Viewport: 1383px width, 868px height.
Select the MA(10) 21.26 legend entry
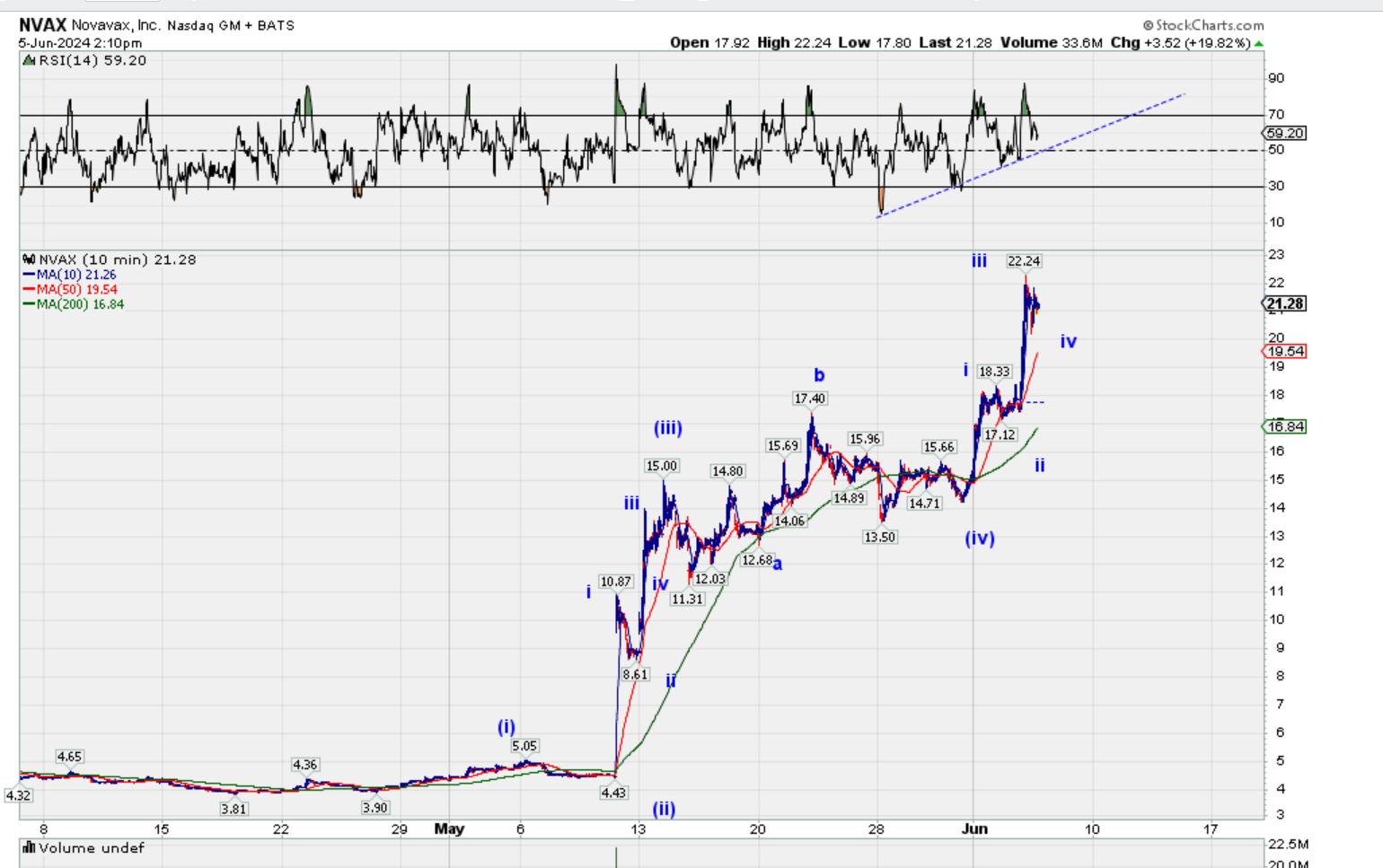click(70, 275)
